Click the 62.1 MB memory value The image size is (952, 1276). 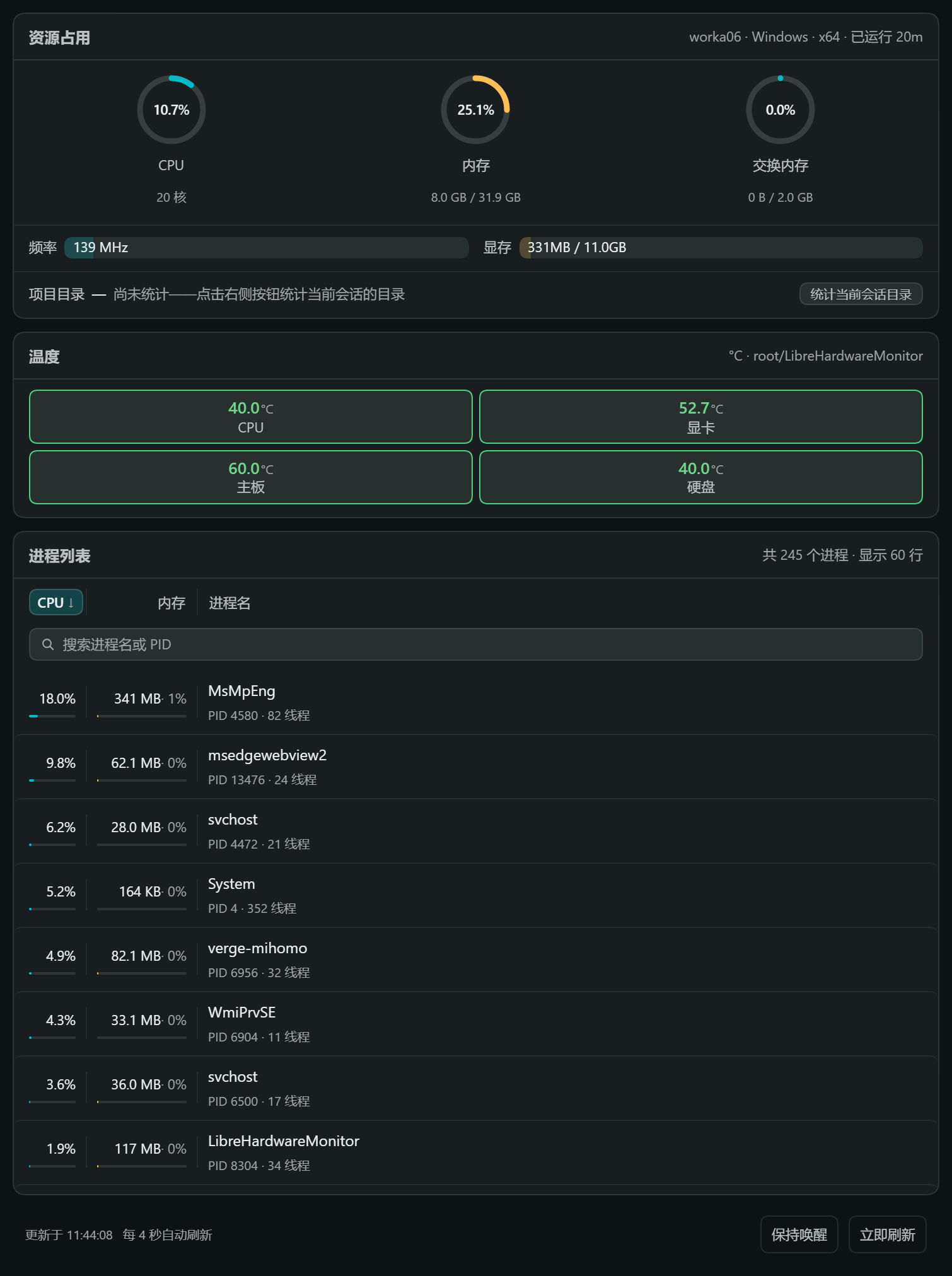[x=136, y=763]
